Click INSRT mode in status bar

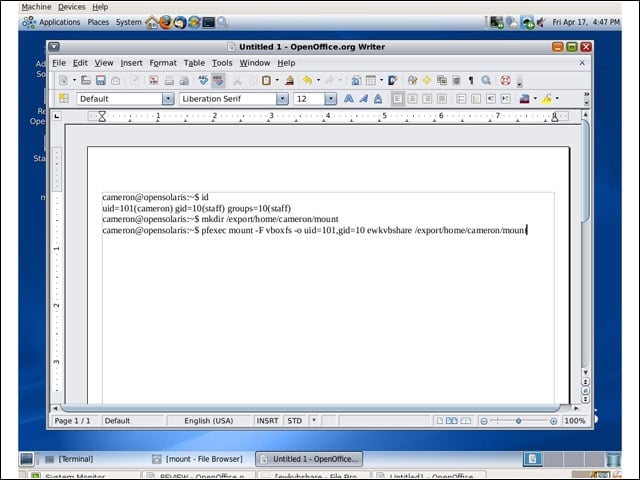[x=267, y=421]
